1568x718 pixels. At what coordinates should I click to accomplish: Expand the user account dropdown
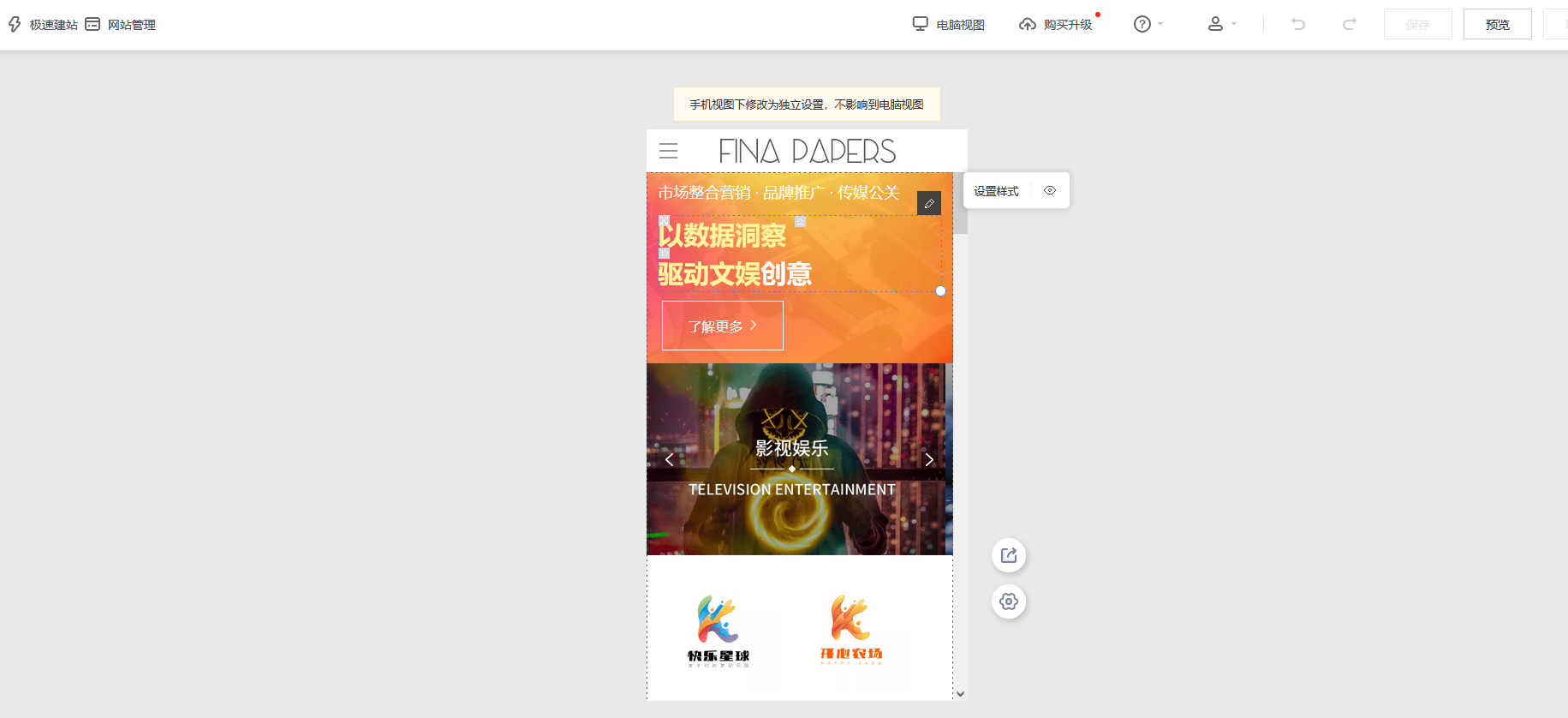(x=1222, y=25)
